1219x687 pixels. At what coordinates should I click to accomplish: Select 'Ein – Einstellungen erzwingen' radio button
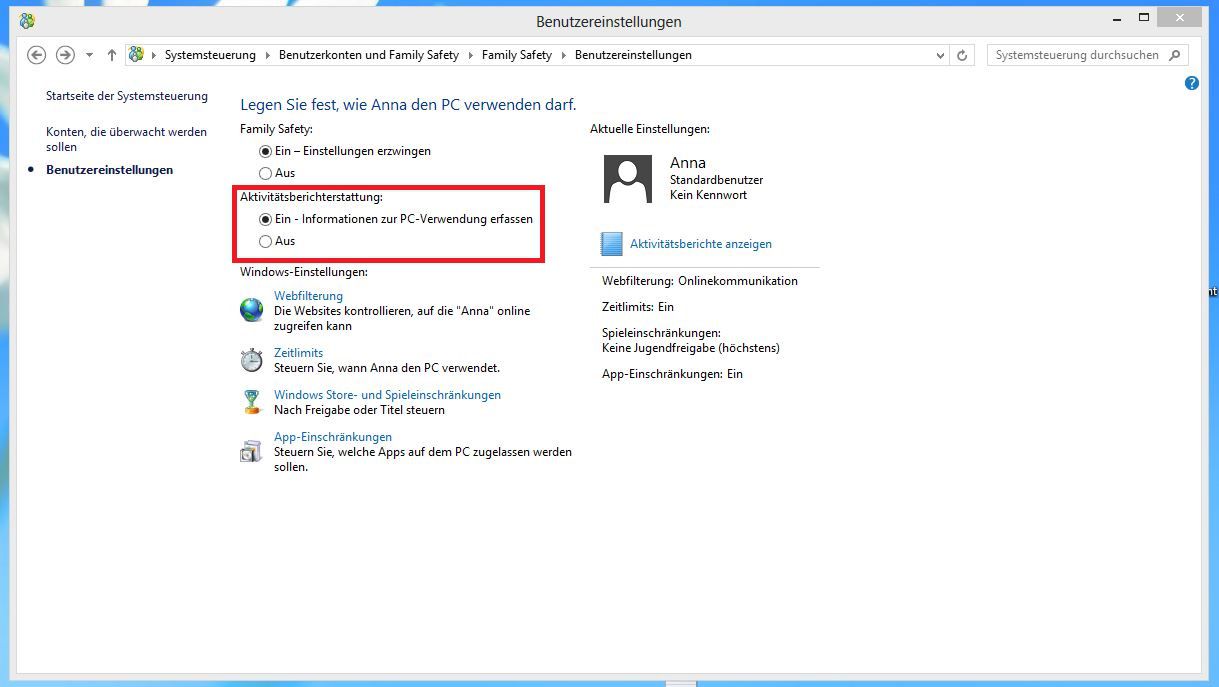[265, 151]
